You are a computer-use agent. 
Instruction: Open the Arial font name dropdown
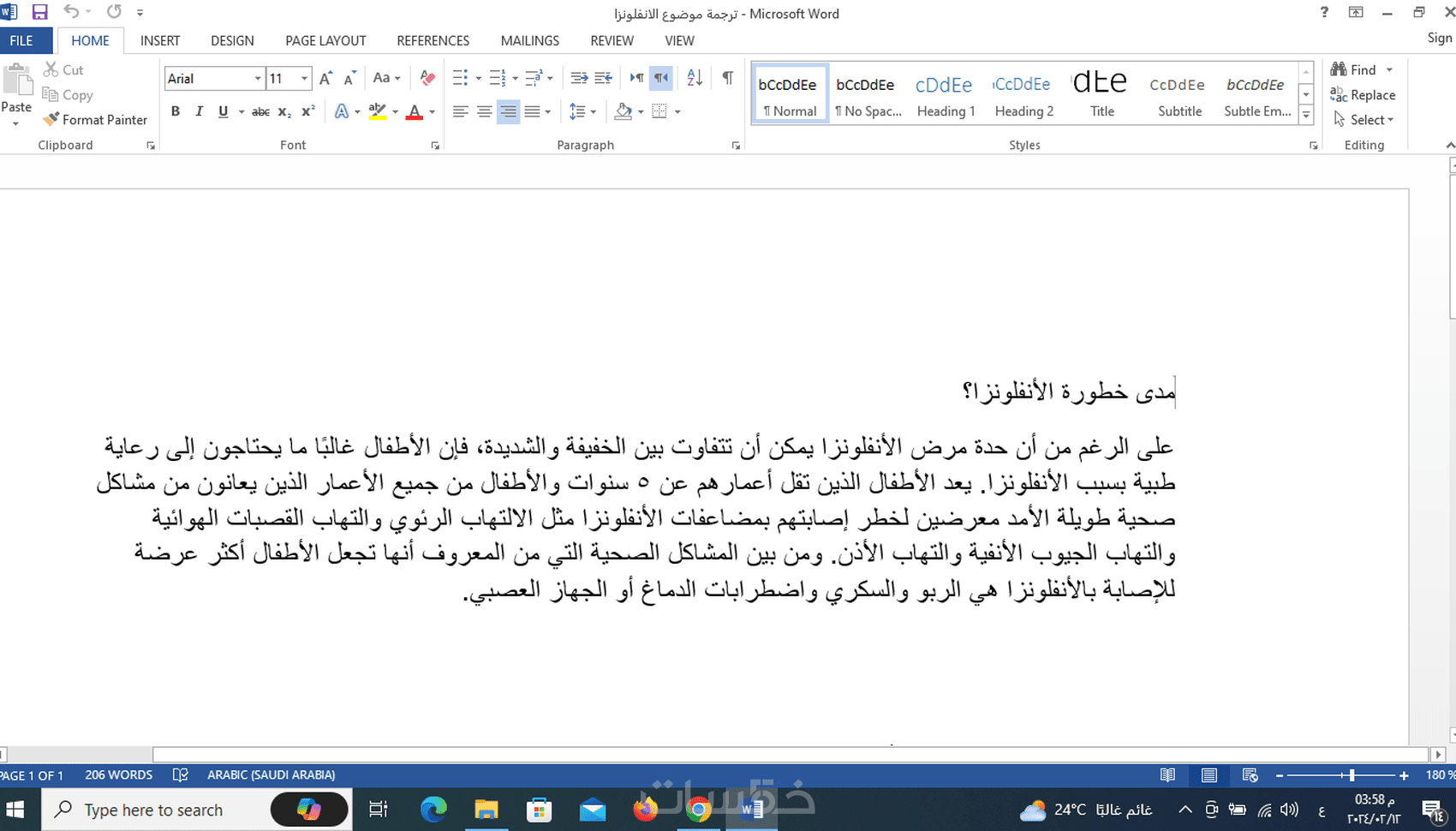258,79
